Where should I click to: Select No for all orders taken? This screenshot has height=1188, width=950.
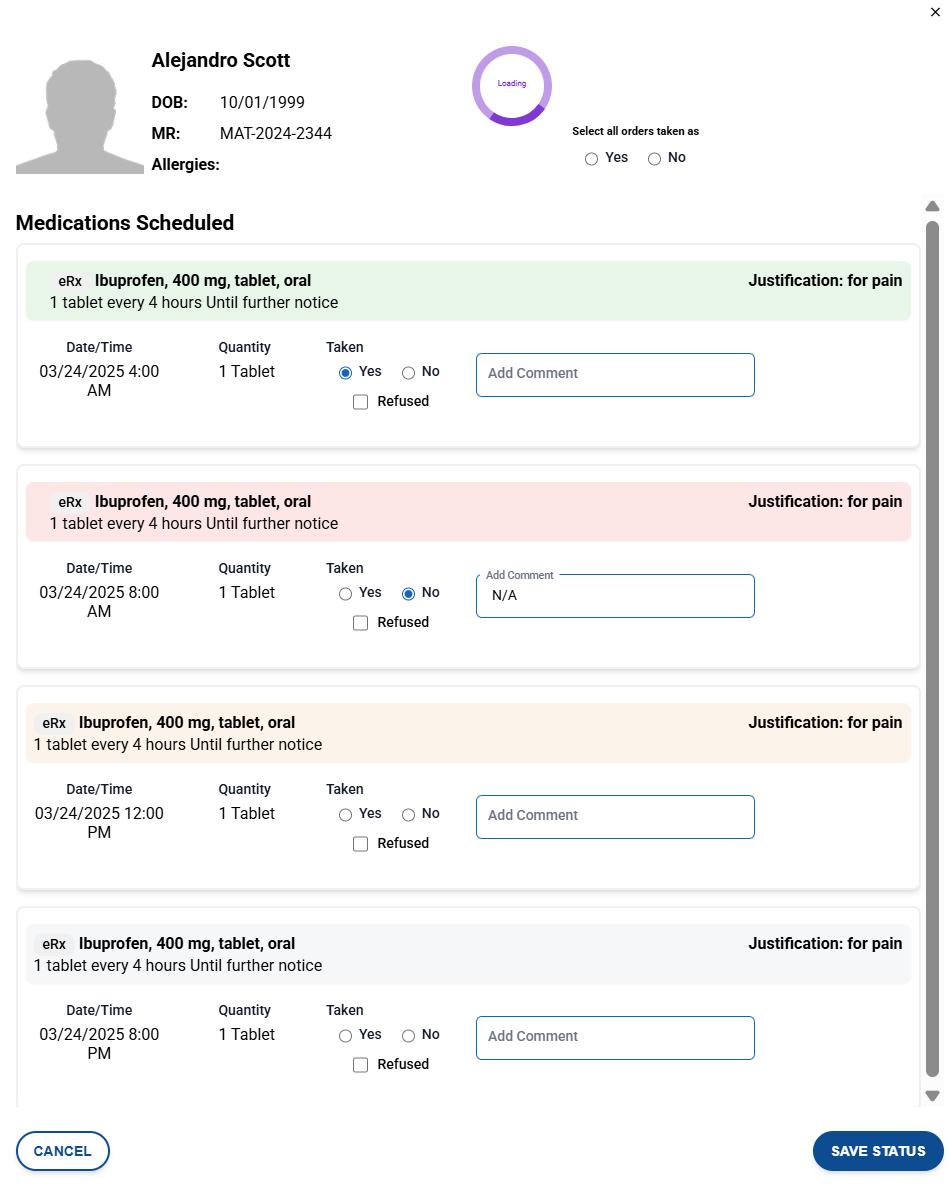[655, 159]
